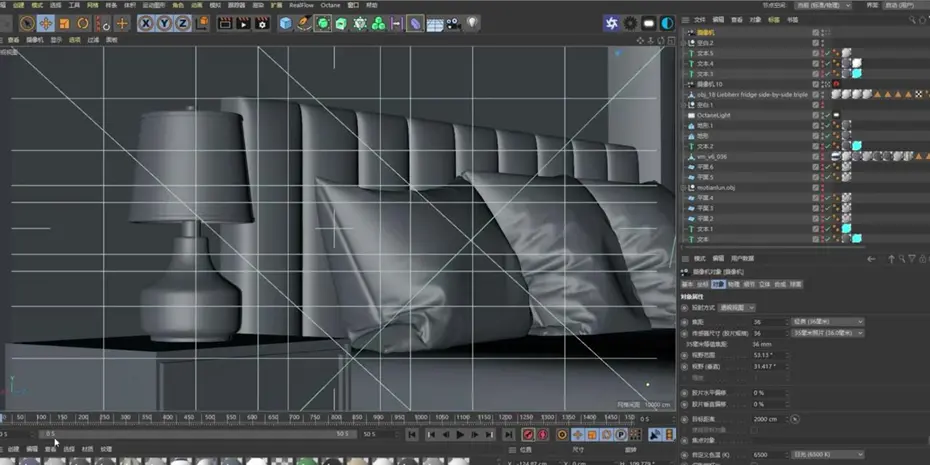The height and width of the screenshot is (465, 930).
Task: Click the white balance value field 6500
Action: pyautogui.click(x=769, y=454)
